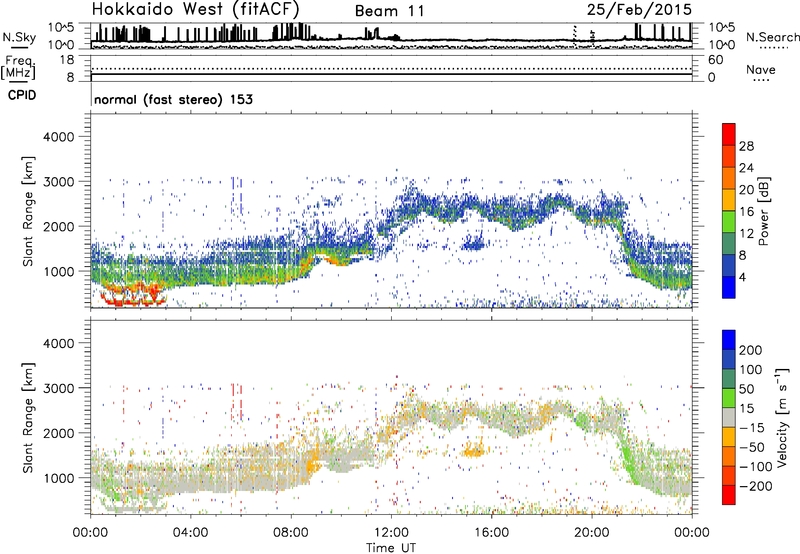Click the "Hokkaido West (fitACF)" plot title
The image size is (800, 554).
(195, 9)
